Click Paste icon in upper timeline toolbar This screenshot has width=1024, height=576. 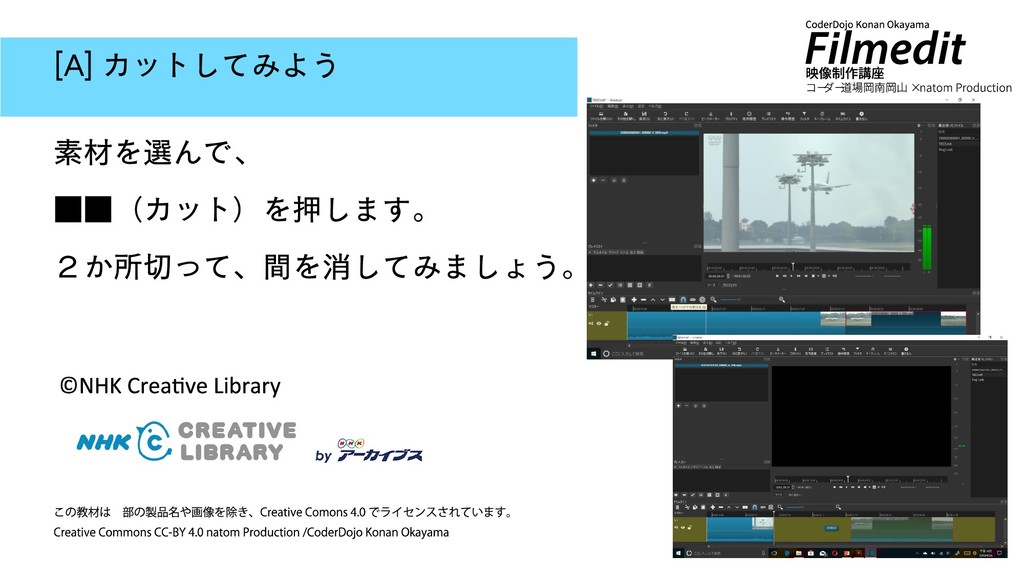click(623, 300)
